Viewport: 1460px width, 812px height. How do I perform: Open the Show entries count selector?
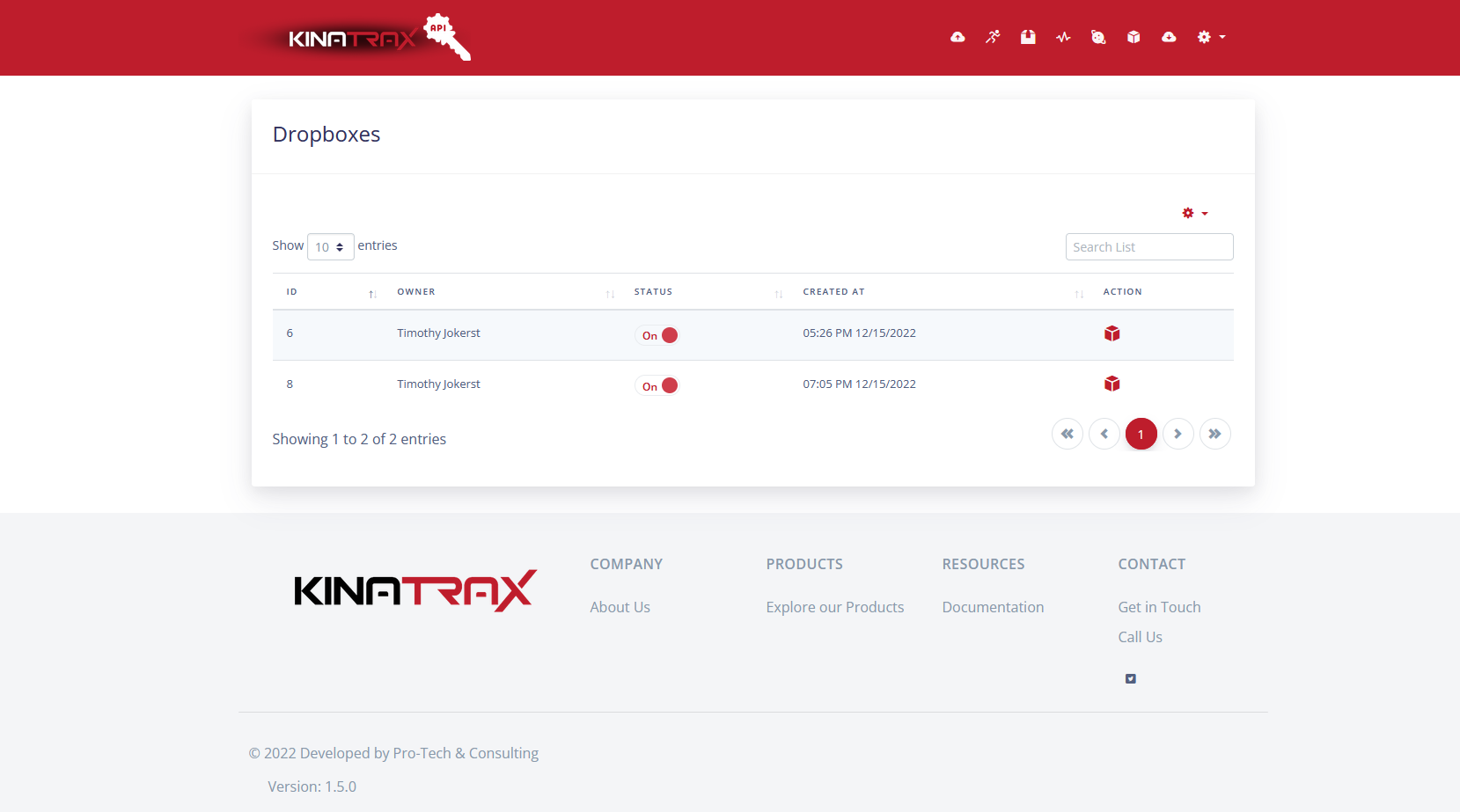[330, 247]
